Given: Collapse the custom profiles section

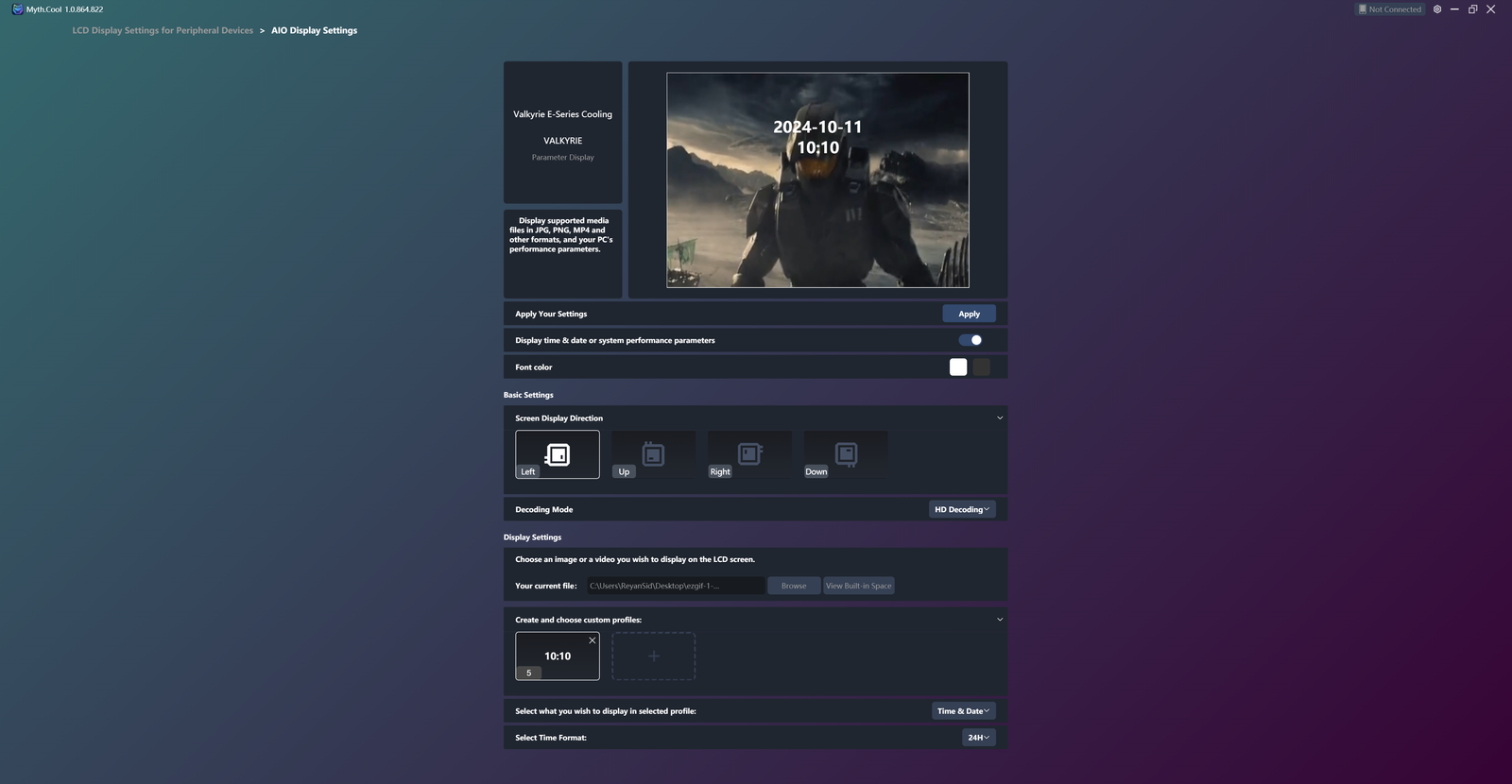Looking at the screenshot, I should pyautogui.click(x=1000, y=620).
